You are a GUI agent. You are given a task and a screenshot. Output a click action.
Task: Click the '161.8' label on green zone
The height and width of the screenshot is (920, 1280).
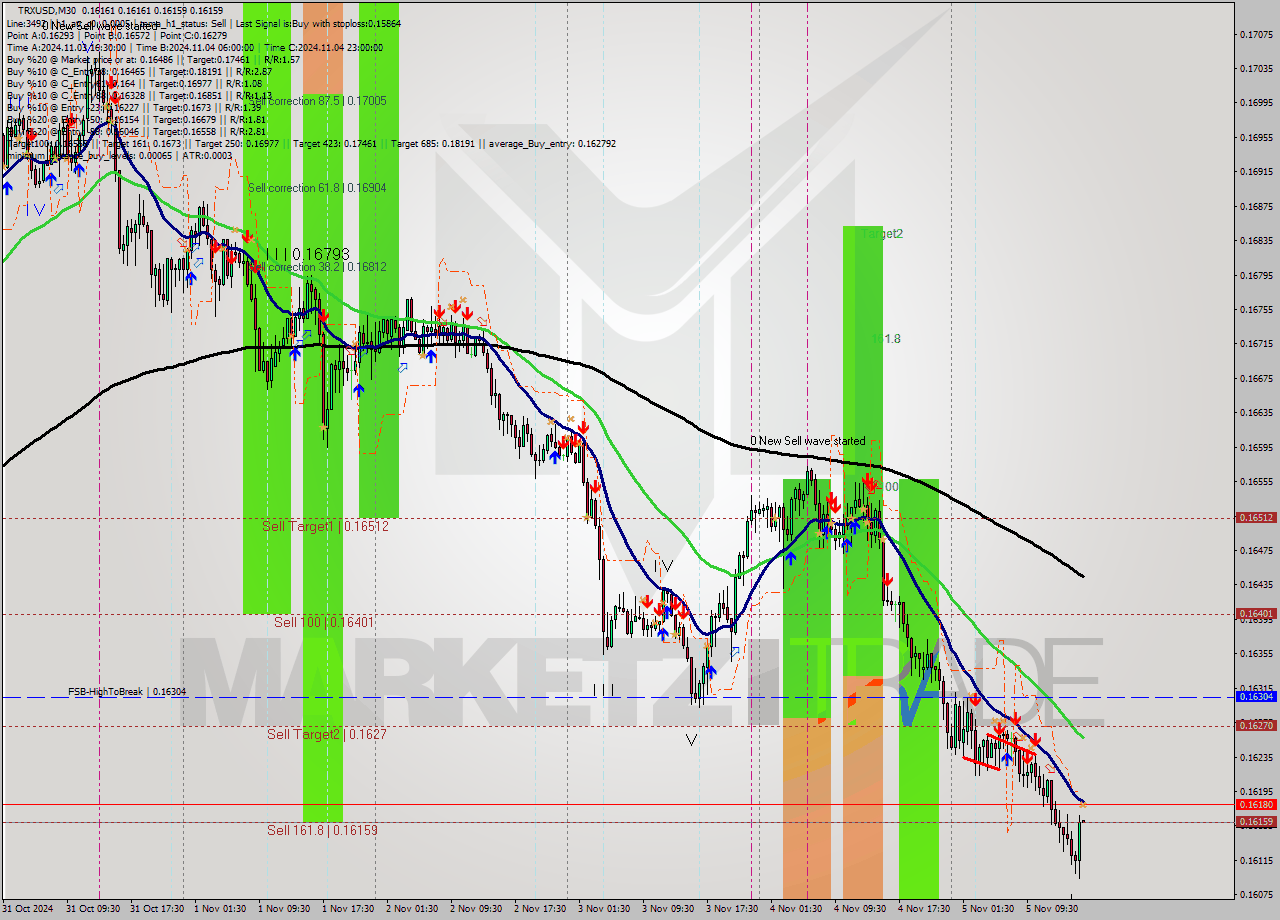tap(886, 339)
